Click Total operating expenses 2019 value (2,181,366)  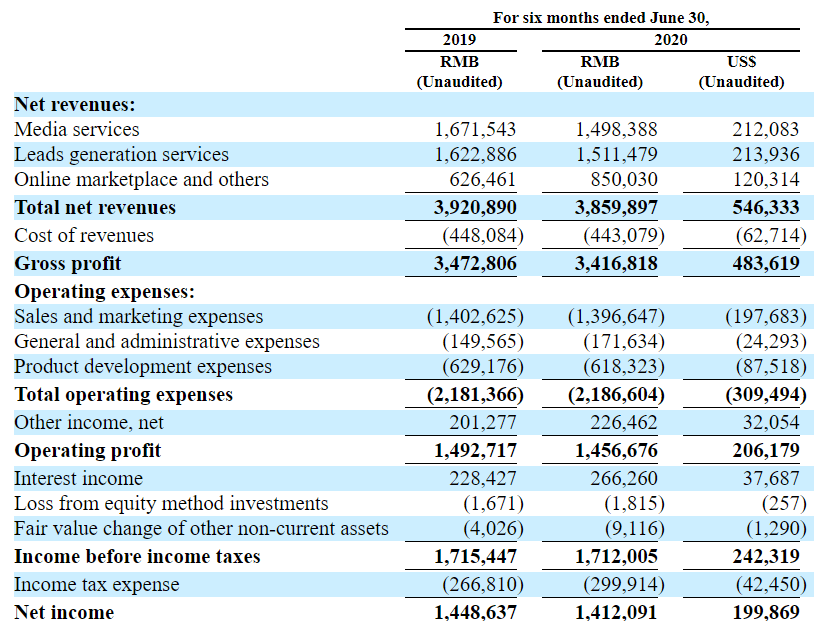click(475, 395)
